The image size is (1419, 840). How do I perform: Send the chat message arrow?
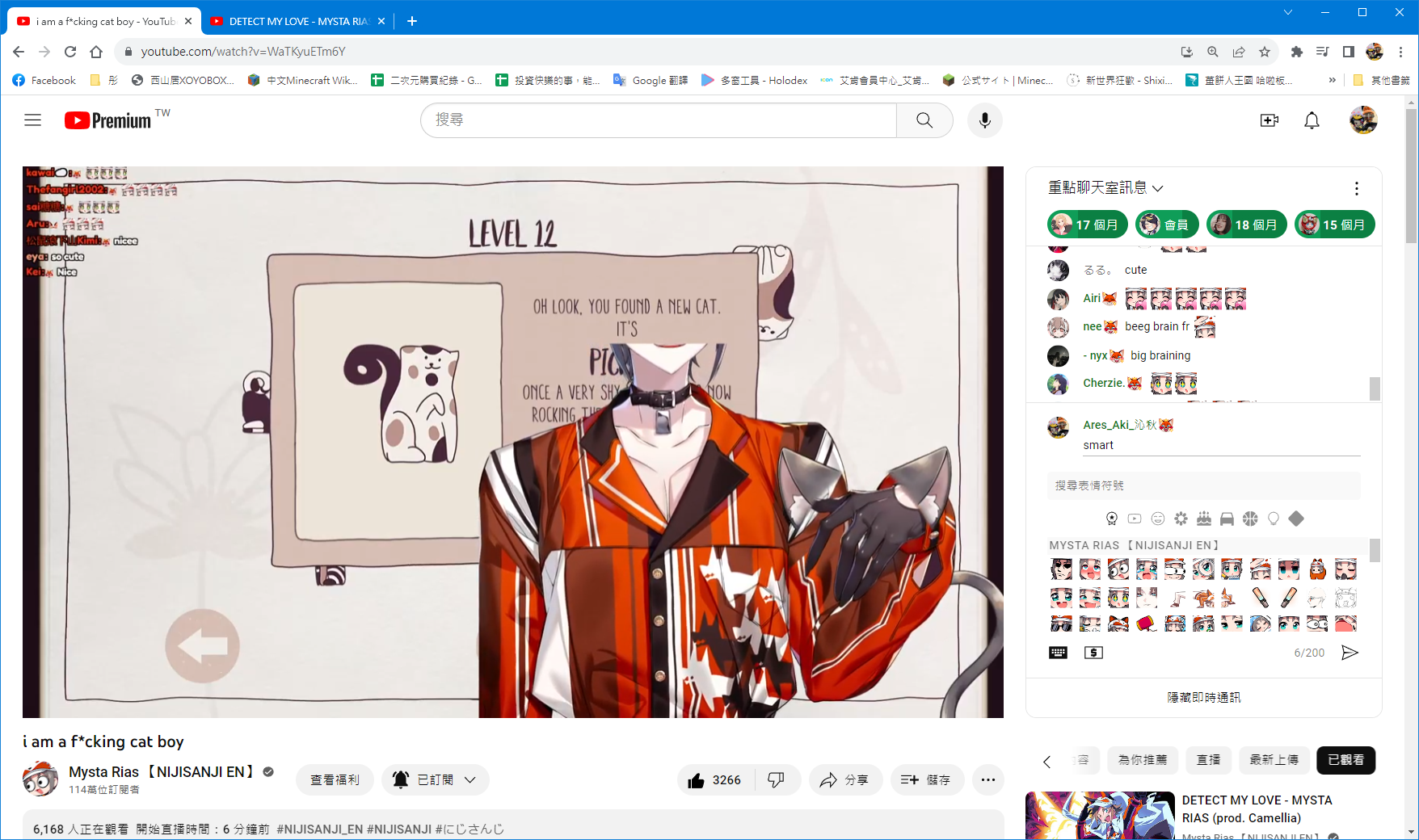click(1350, 653)
